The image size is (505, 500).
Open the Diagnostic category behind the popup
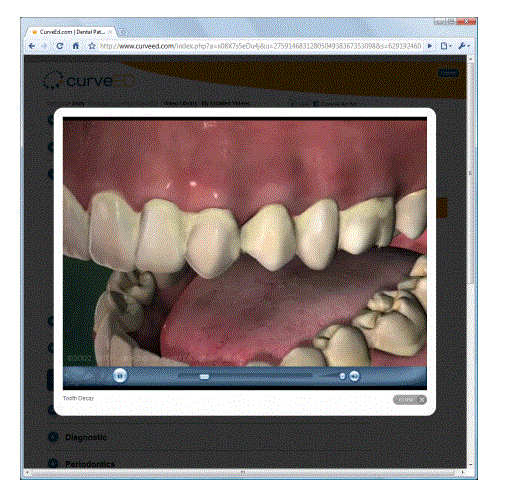(86, 437)
